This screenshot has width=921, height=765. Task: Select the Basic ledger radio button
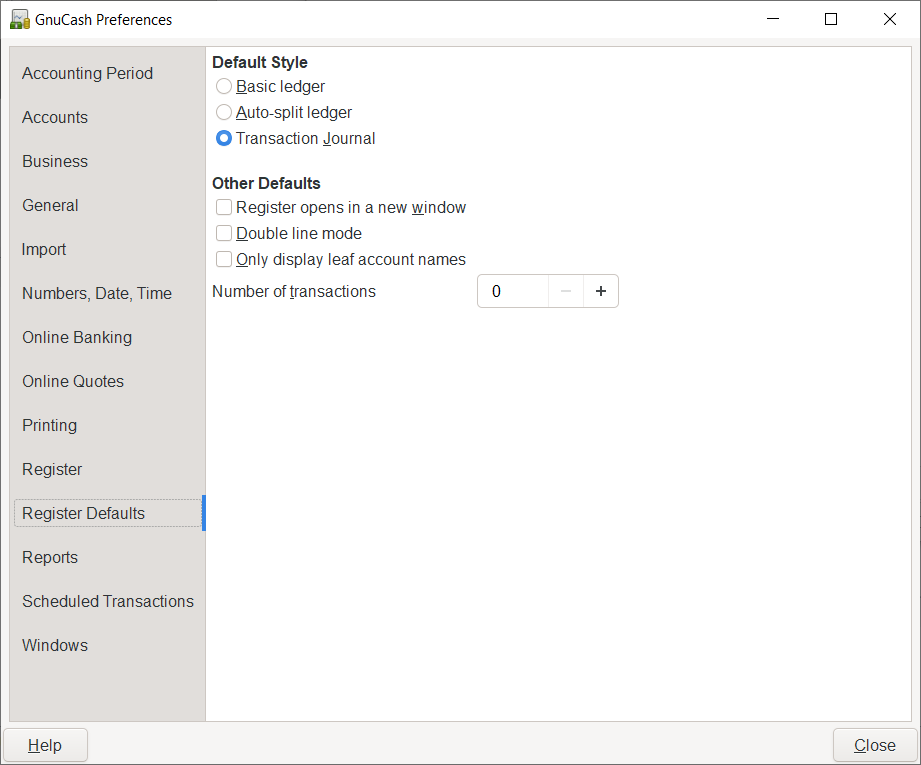(224, 87)
